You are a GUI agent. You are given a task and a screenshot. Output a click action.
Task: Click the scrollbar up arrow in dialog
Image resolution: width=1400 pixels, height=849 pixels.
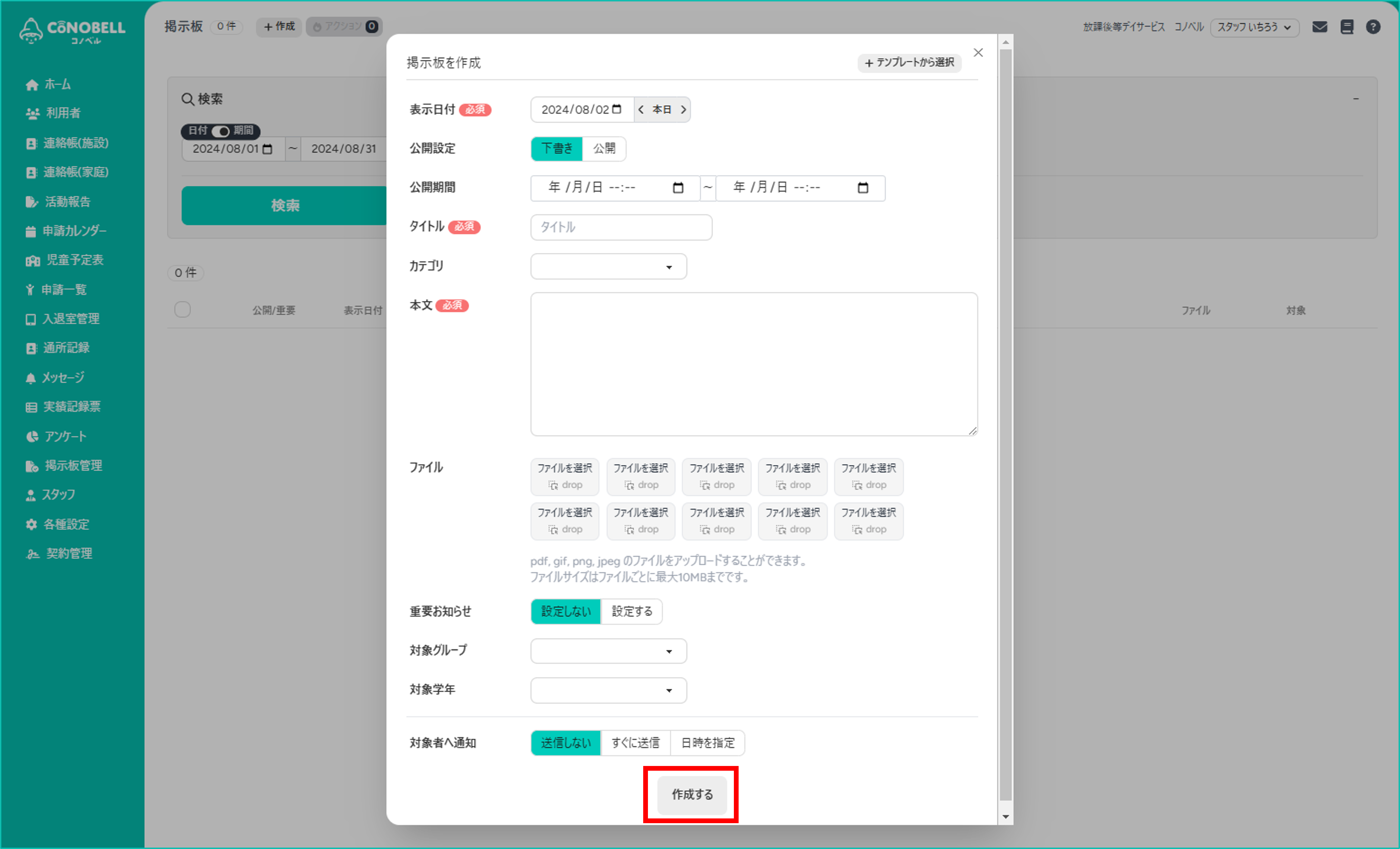click(1005, 43)
